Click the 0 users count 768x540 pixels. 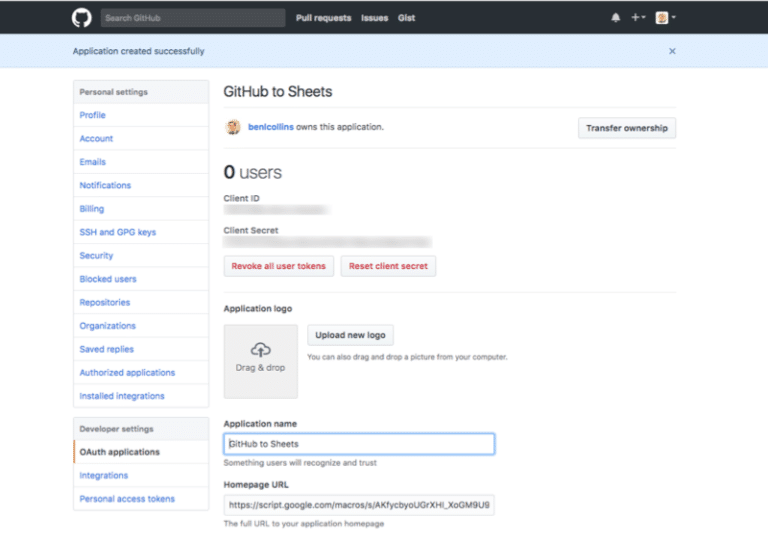[x=253, y=172]
